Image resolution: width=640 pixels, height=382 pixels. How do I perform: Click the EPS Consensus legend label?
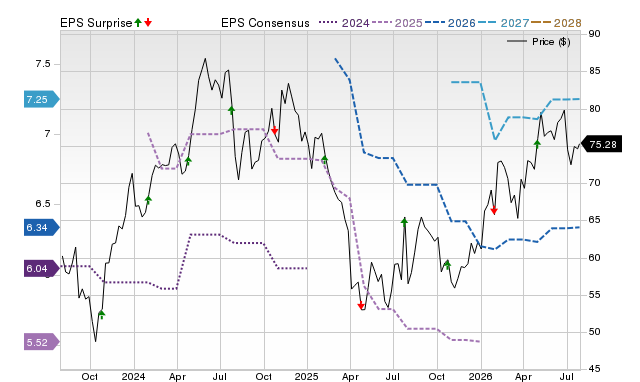(265, 23)
